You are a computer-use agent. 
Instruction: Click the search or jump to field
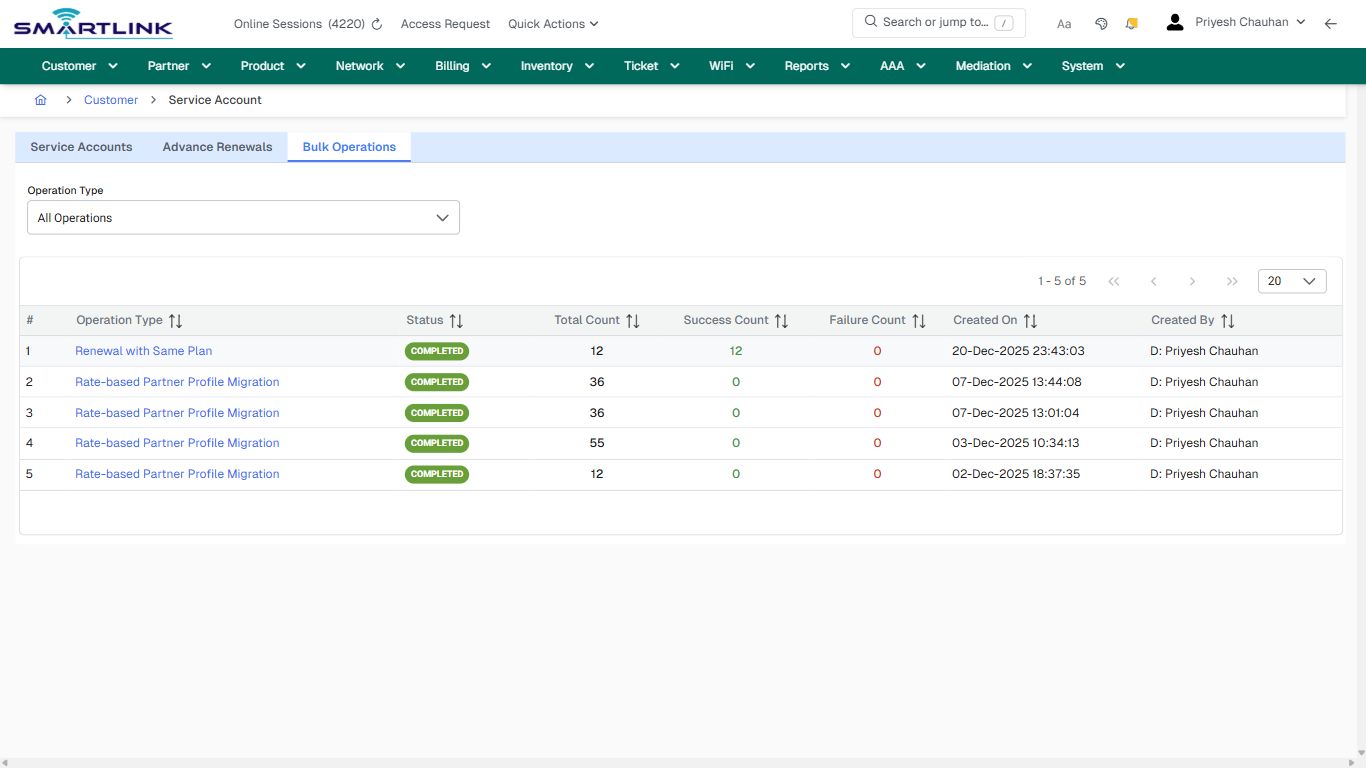tap(938, 22)
